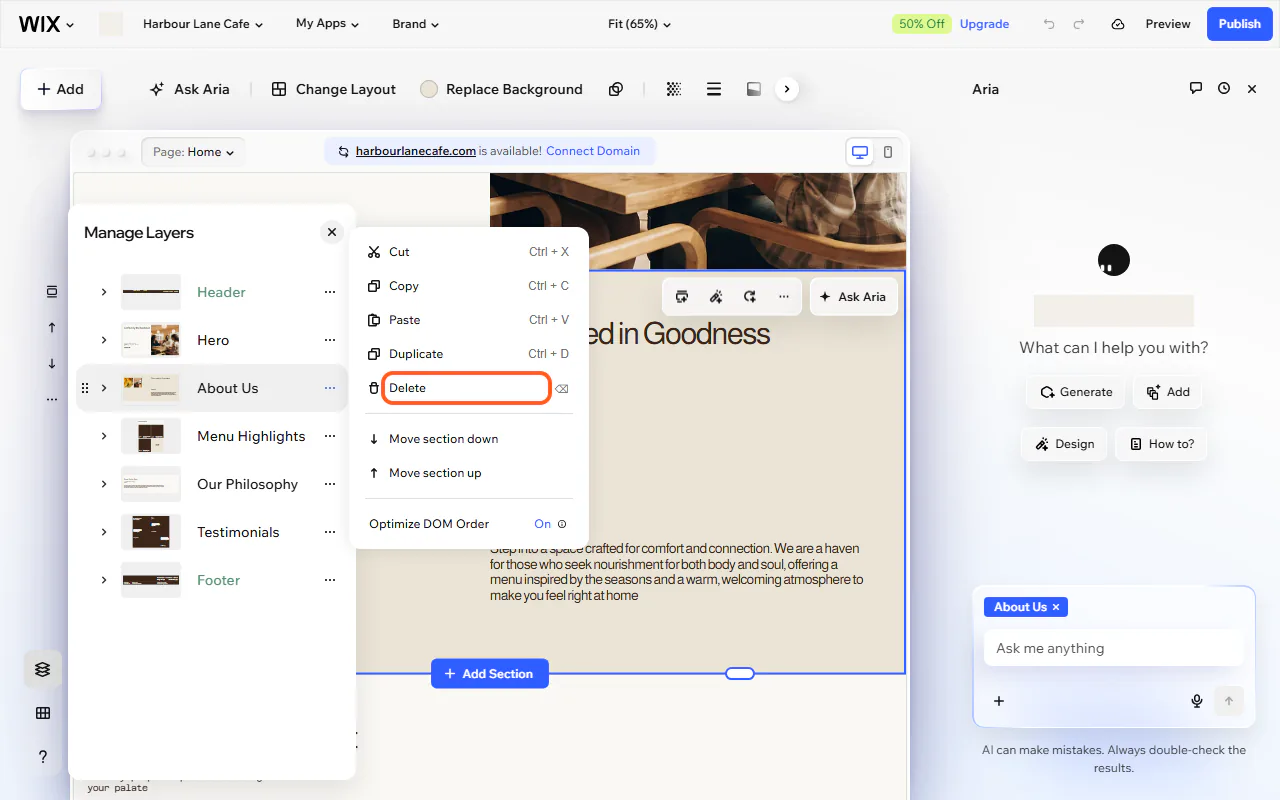Open the Page: Home dropdown

(193, 152)
